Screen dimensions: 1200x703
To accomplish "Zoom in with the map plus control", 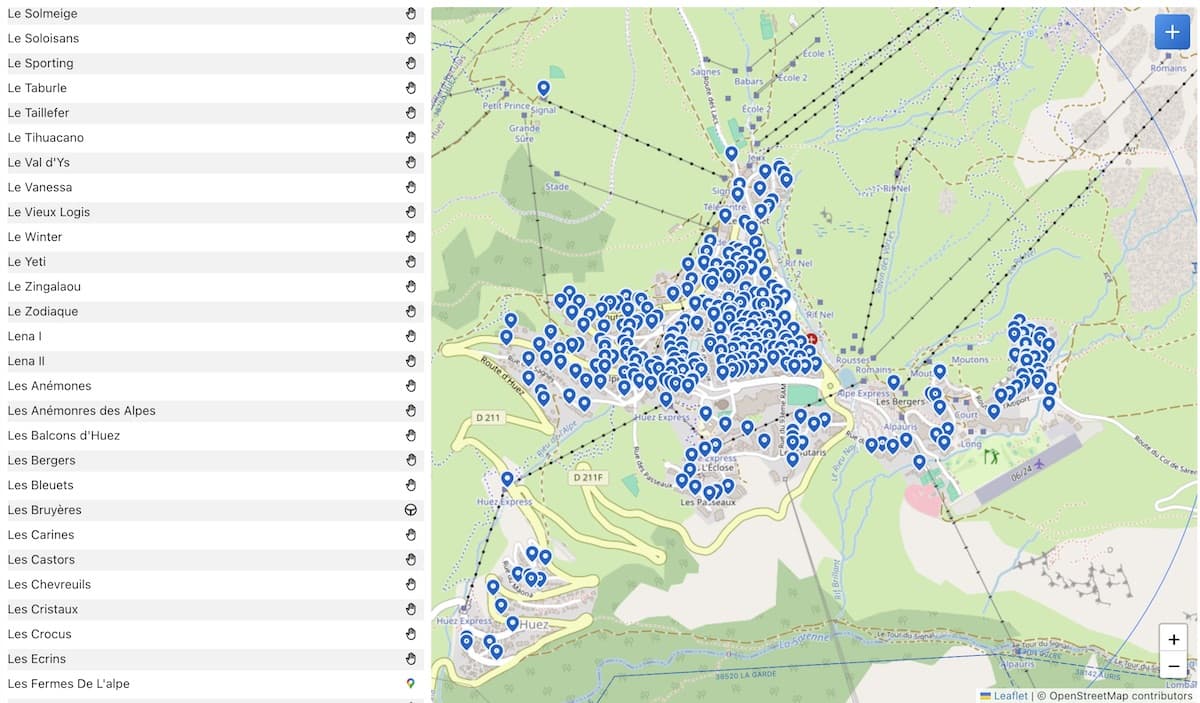I will (x=1173, y=639).
